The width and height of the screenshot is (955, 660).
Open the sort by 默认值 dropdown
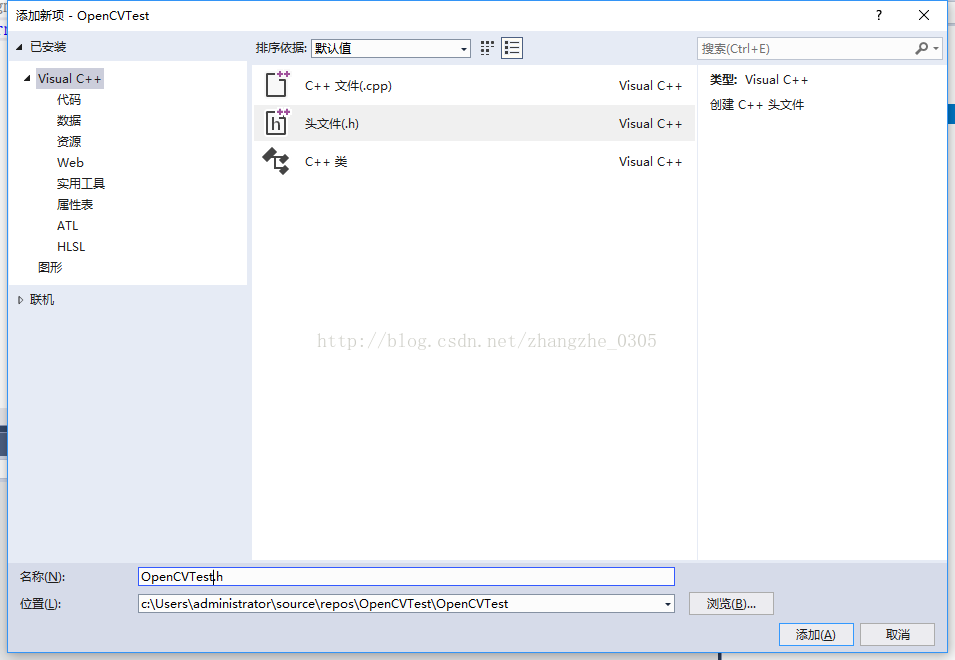(390, 48)
